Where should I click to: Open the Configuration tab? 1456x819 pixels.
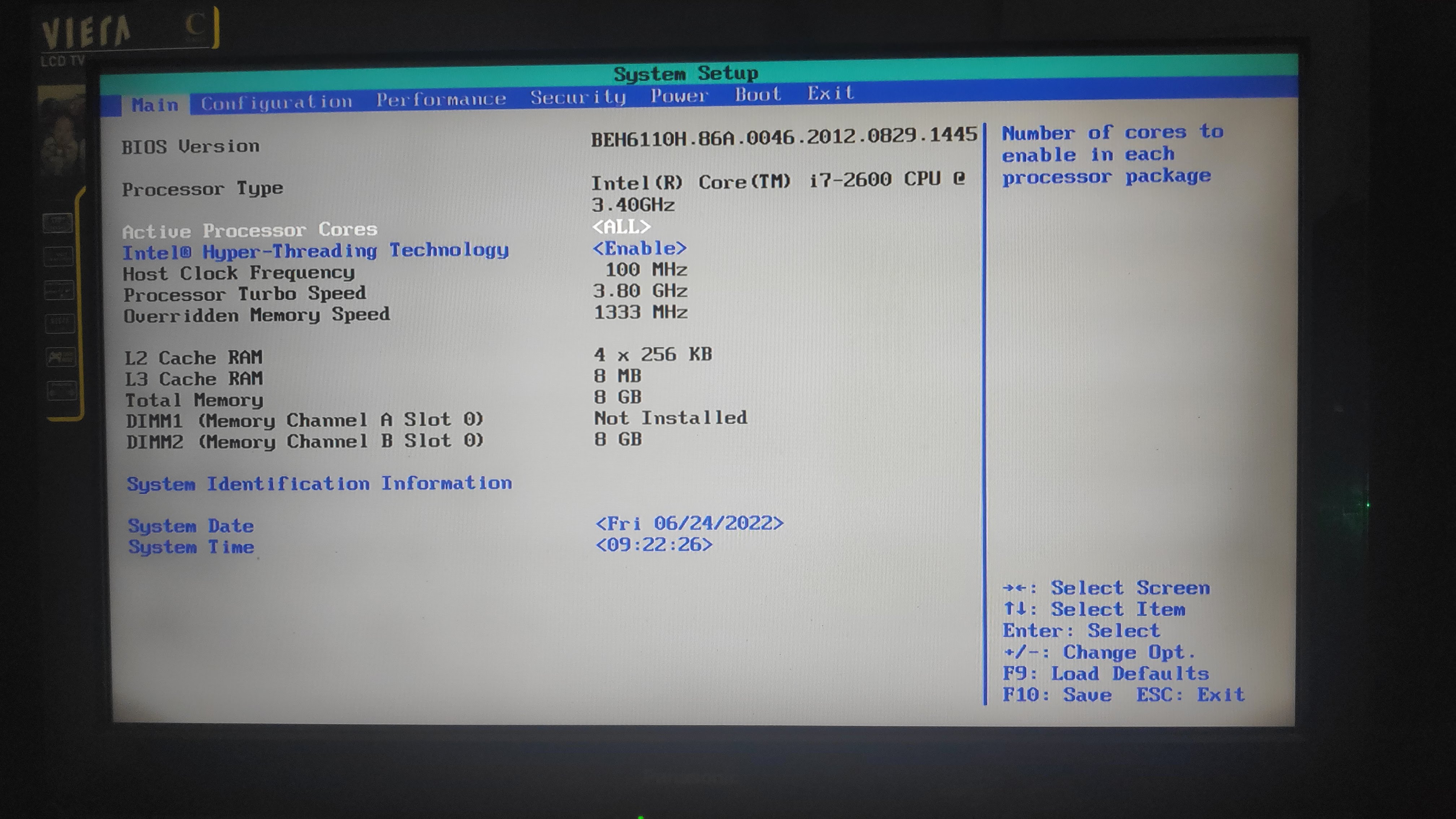(x=276, y=102)
